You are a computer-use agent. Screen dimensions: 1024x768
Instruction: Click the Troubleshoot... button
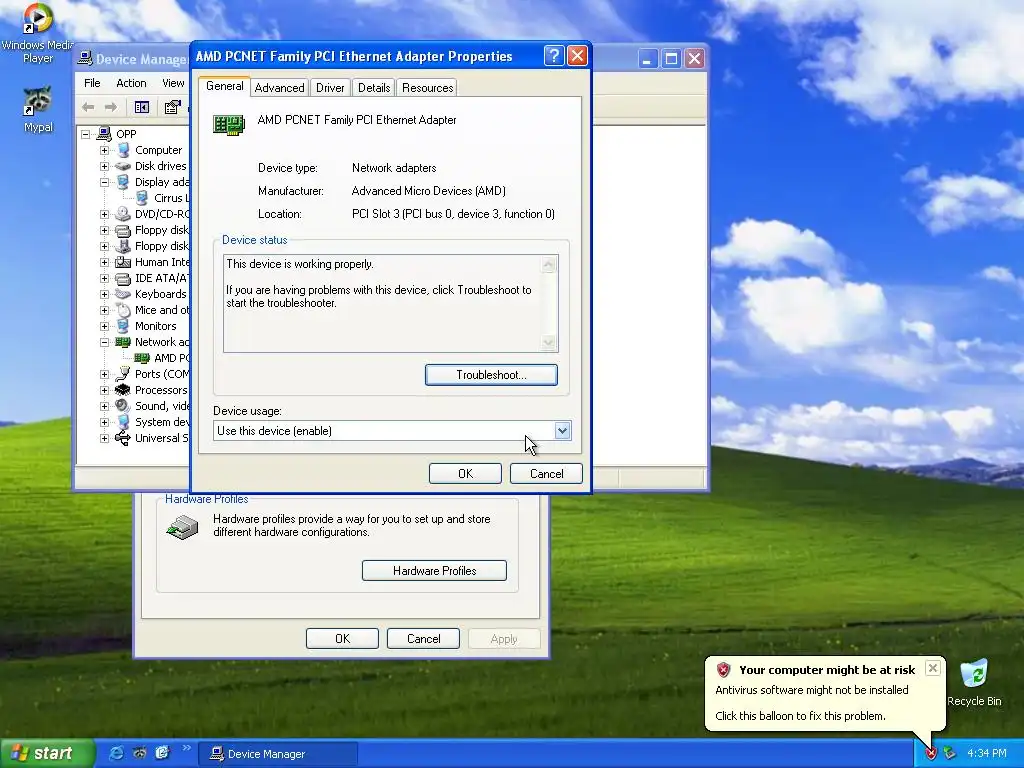491,375
